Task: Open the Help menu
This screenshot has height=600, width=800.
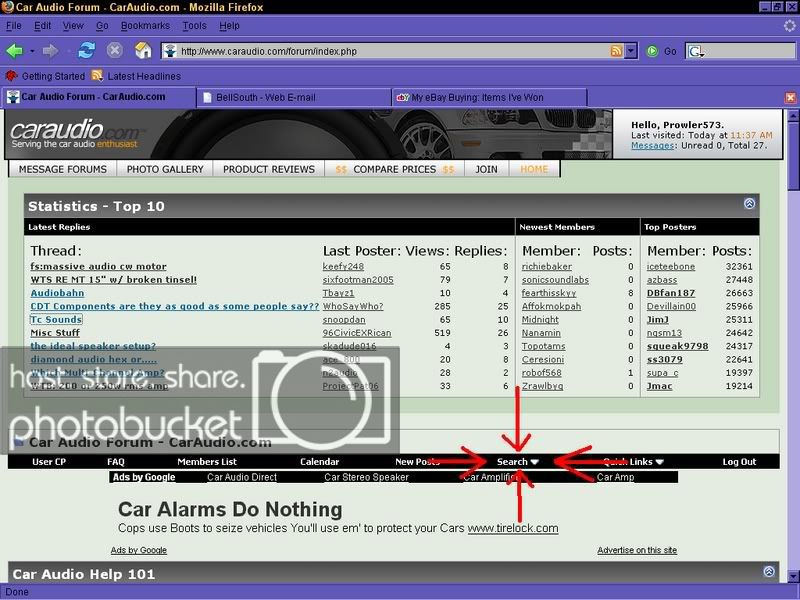Action: point(229,26)
